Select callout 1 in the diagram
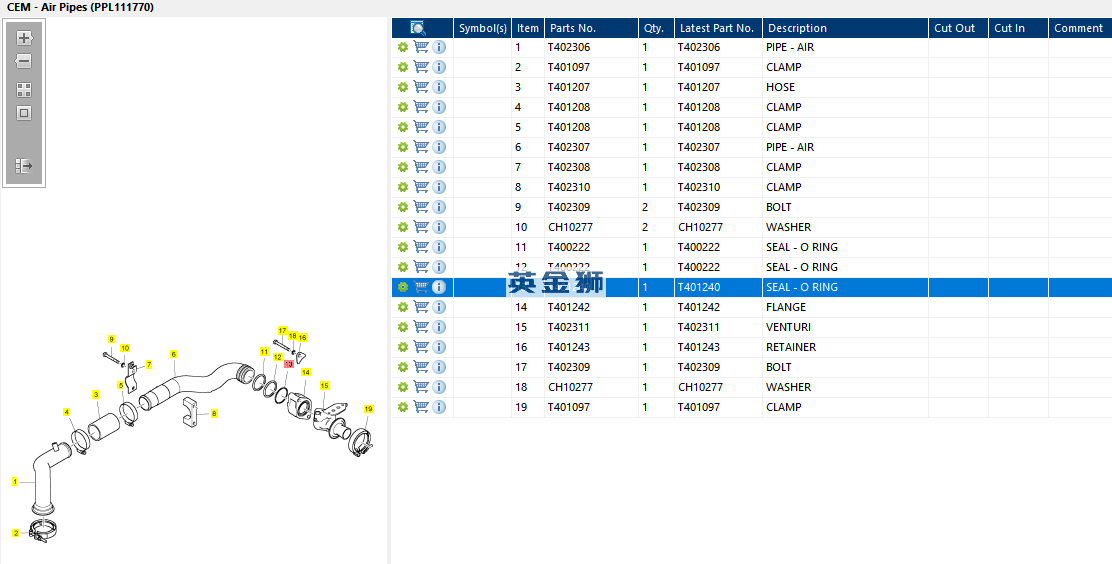 (15, 482)
